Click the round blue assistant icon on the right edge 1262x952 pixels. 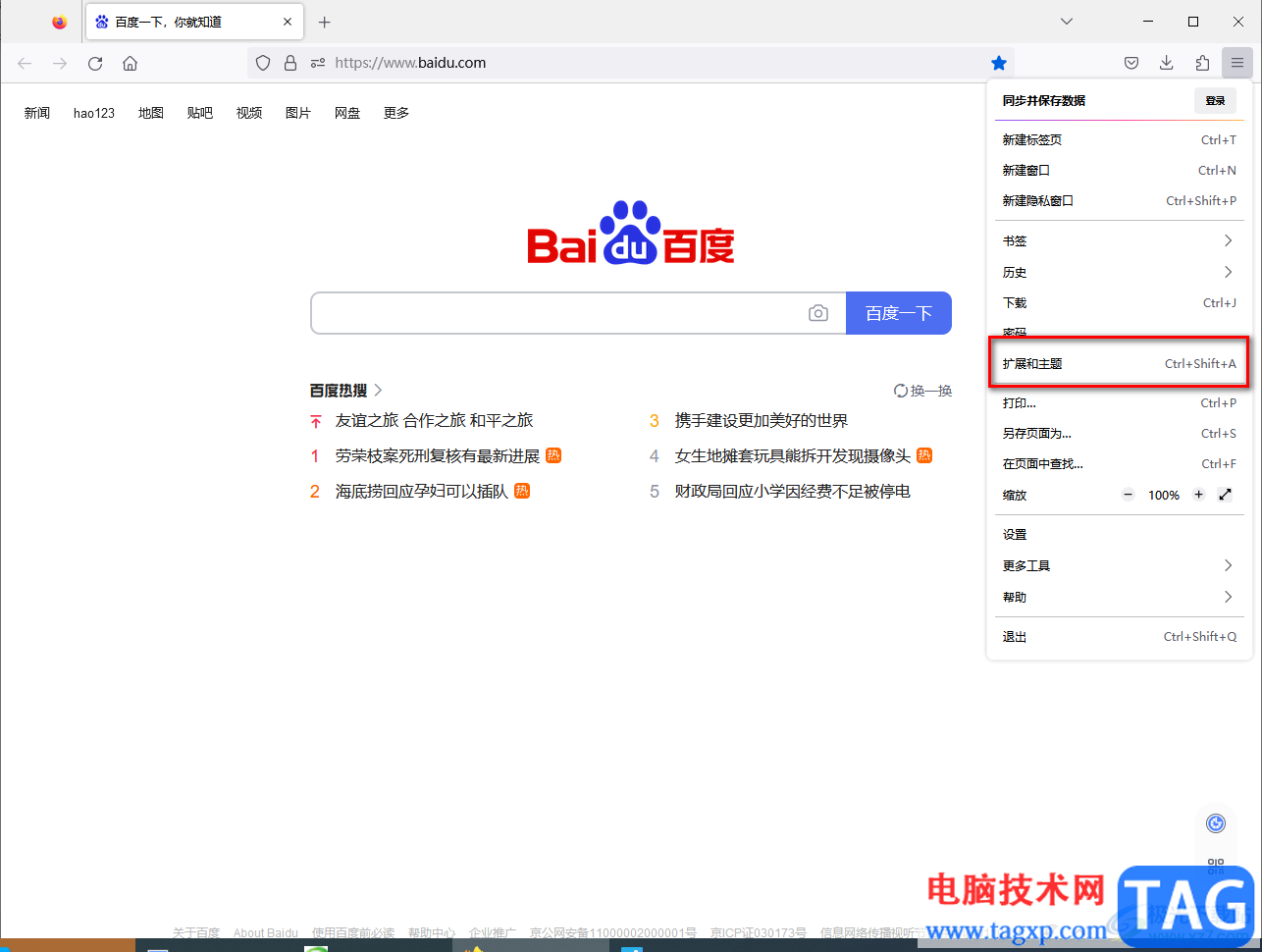pos(1216,823)
